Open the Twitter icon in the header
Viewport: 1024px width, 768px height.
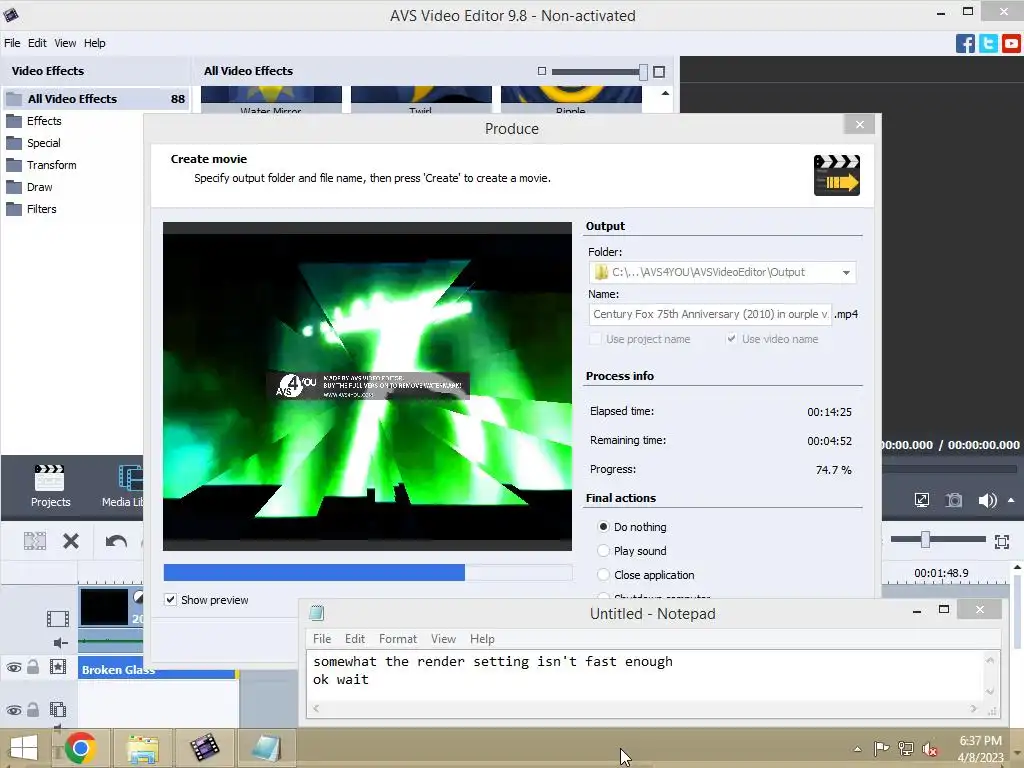tap(988, 44)
